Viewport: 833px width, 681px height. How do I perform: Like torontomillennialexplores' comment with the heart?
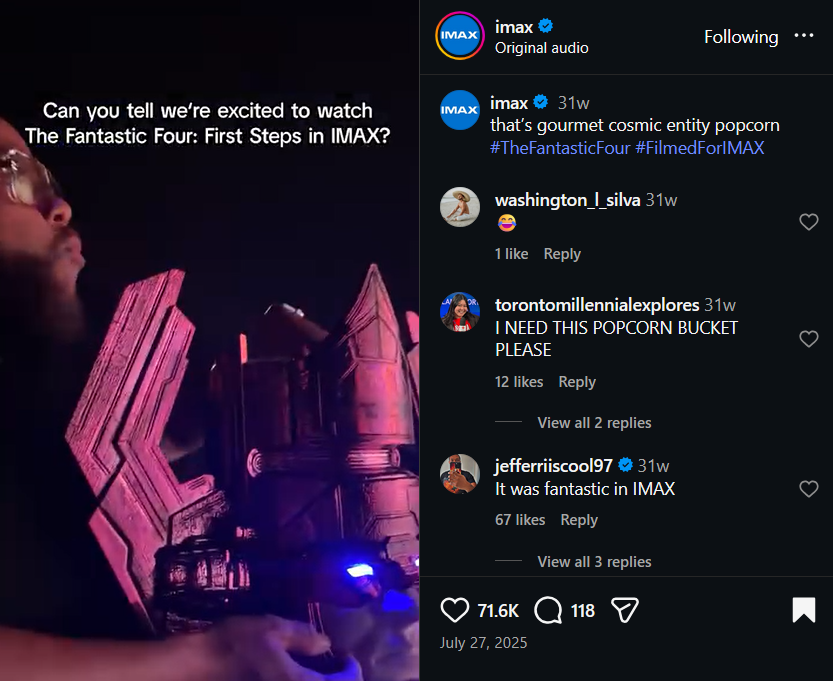point(809,339)
